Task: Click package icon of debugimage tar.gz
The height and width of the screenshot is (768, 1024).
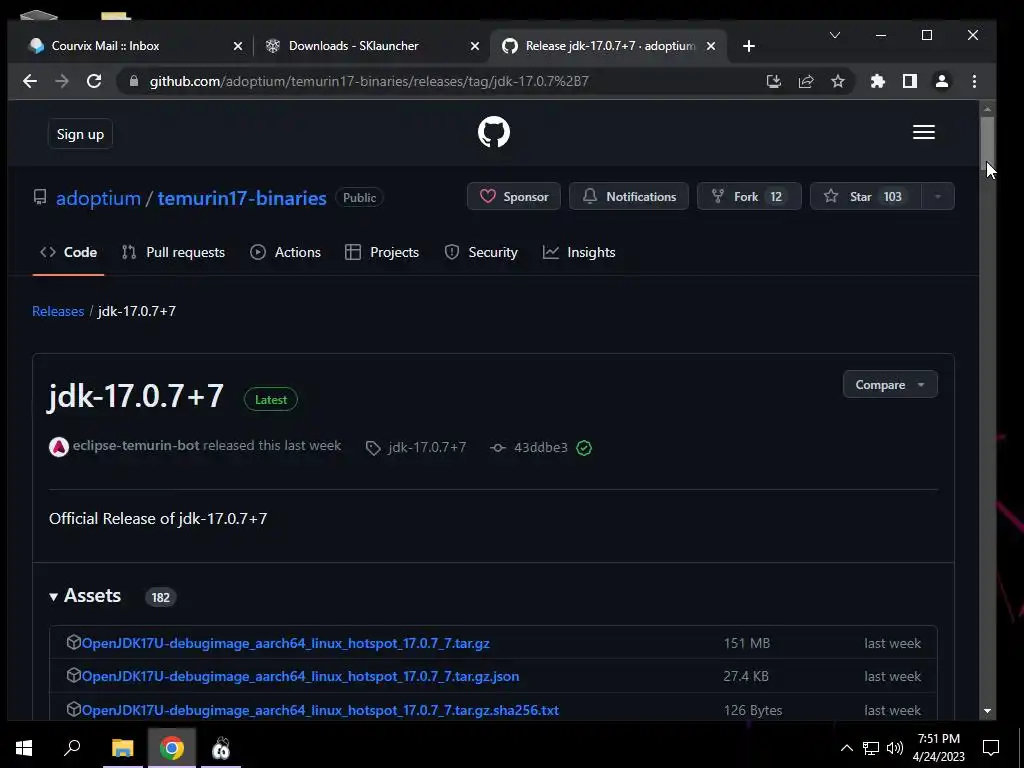Action: pos(73,642)
